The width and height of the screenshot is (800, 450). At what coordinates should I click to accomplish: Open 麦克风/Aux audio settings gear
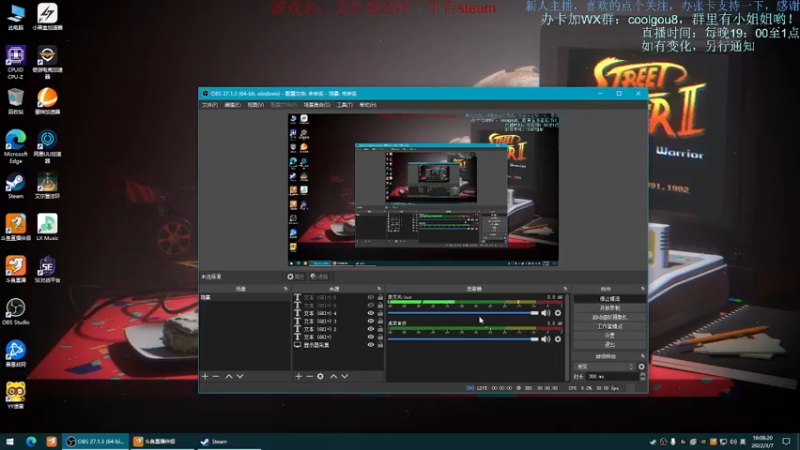click(558, 313)
